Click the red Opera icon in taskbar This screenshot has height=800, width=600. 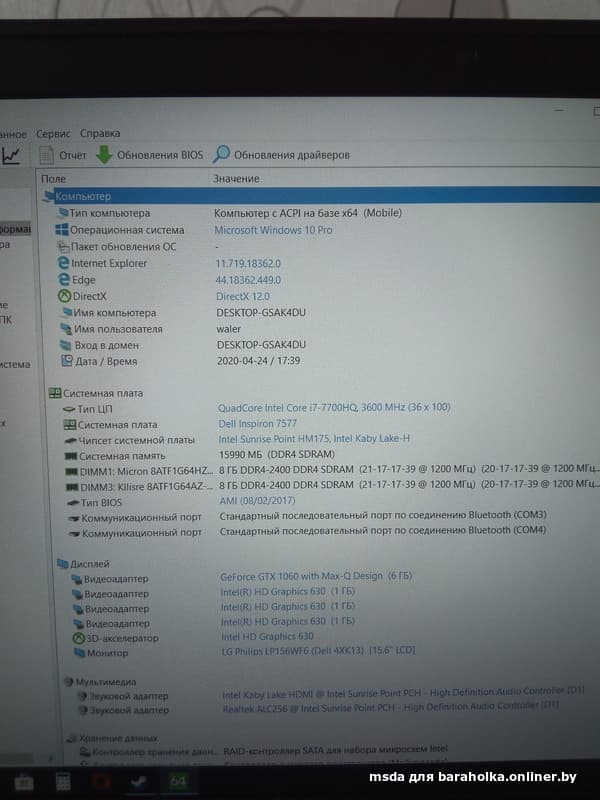[101, 782]
